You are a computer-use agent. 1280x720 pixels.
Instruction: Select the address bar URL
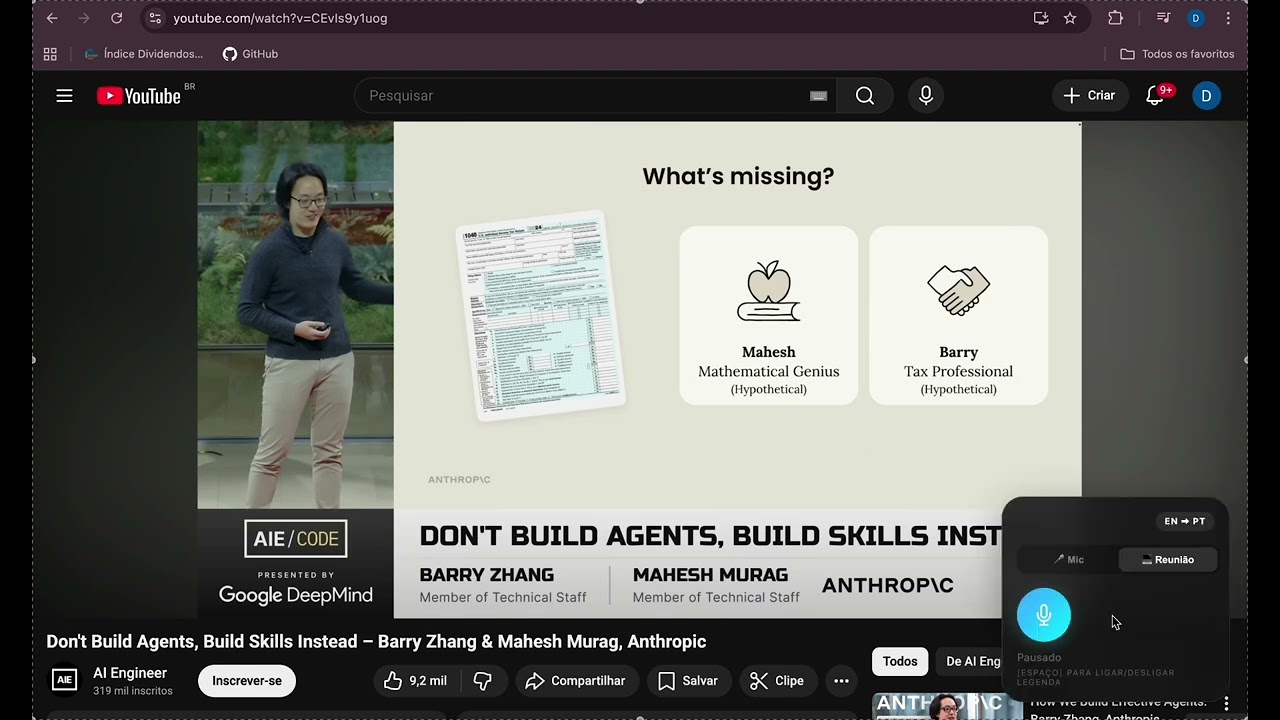pyautogui.click(x=280, y=18)
